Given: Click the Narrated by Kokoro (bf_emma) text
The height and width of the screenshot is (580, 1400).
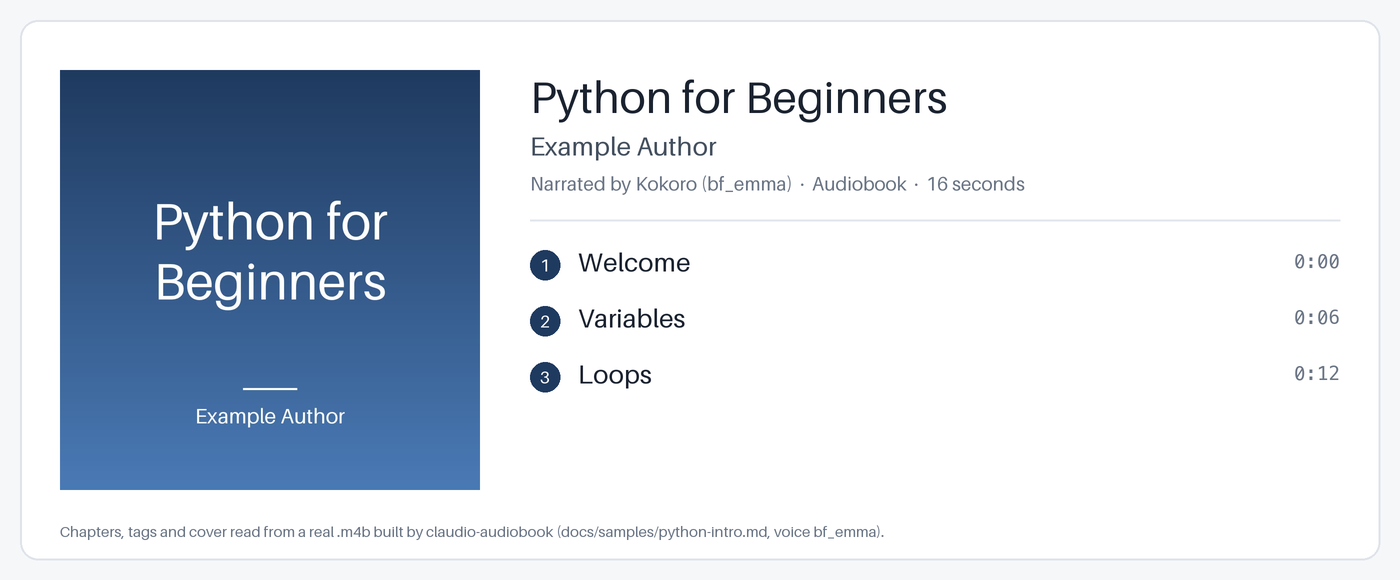Looking at the screenshot, I should click(661, 184).
